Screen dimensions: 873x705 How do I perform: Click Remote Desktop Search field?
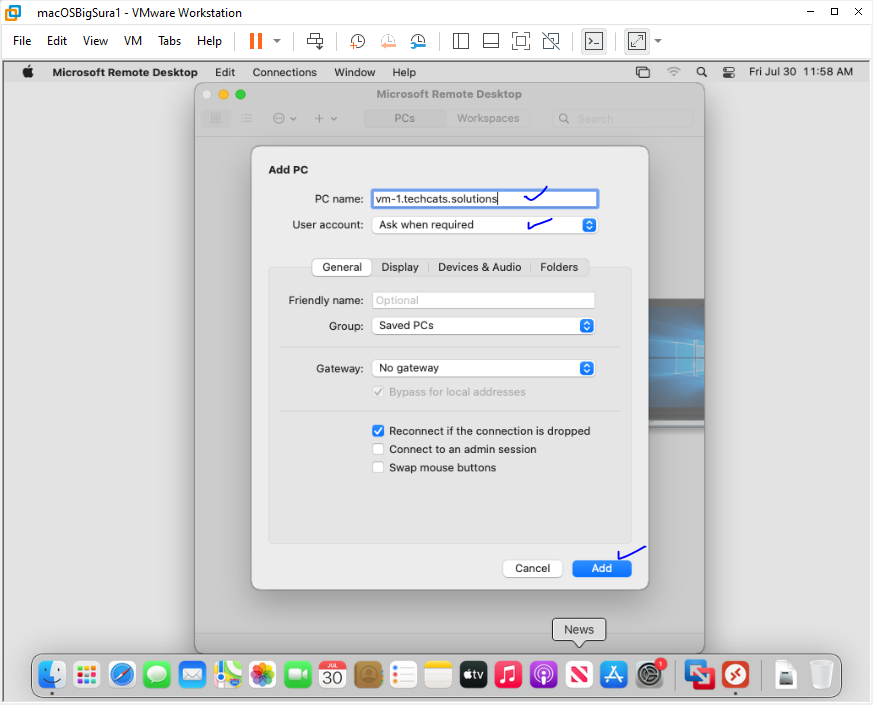(622, 119)
